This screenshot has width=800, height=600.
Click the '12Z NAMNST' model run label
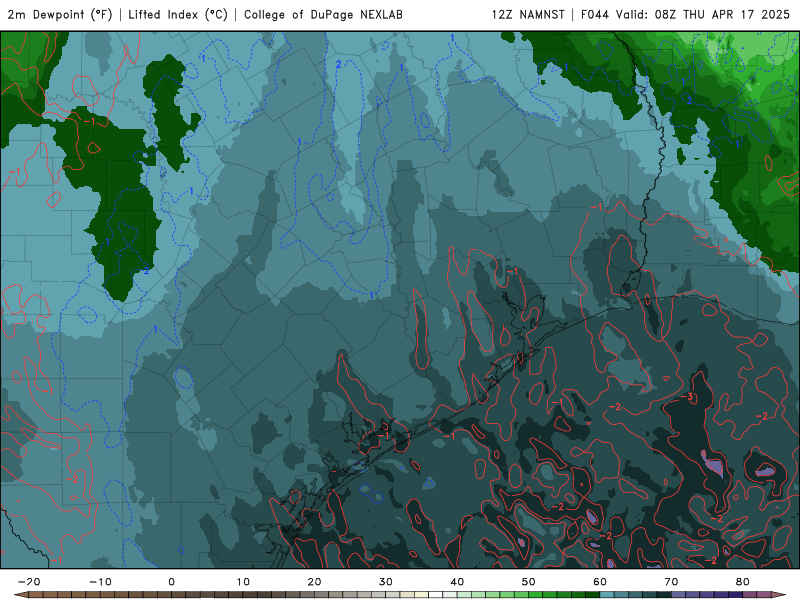coord(528,15)
